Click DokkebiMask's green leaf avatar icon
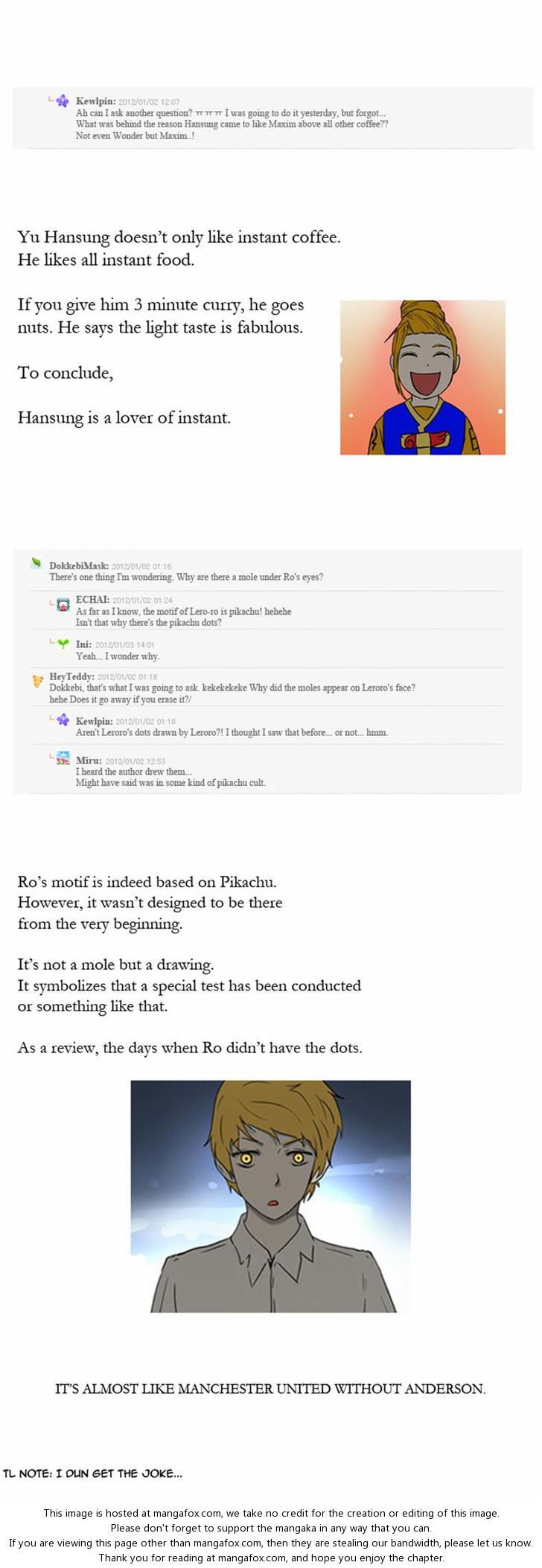The image size is (542, 1568). point(36,563)
